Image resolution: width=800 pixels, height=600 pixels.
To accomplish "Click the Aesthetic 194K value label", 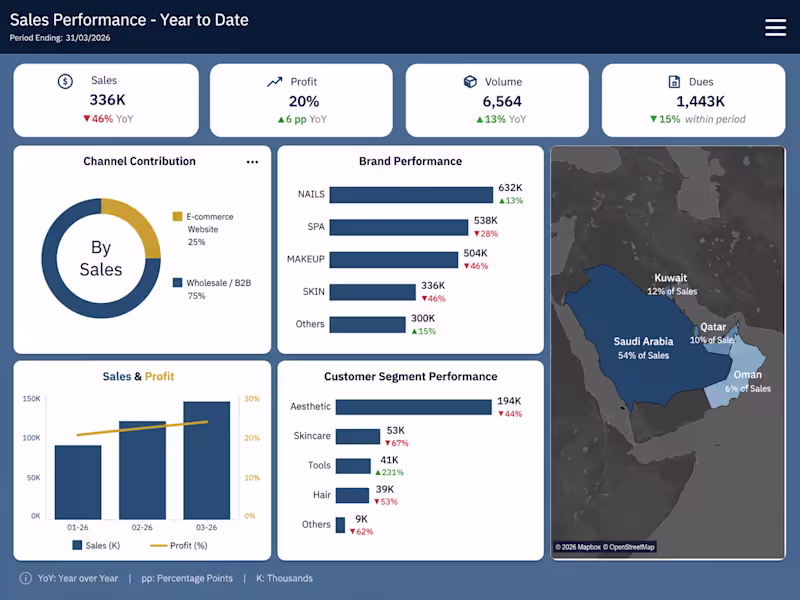I will tap(509, 401).
